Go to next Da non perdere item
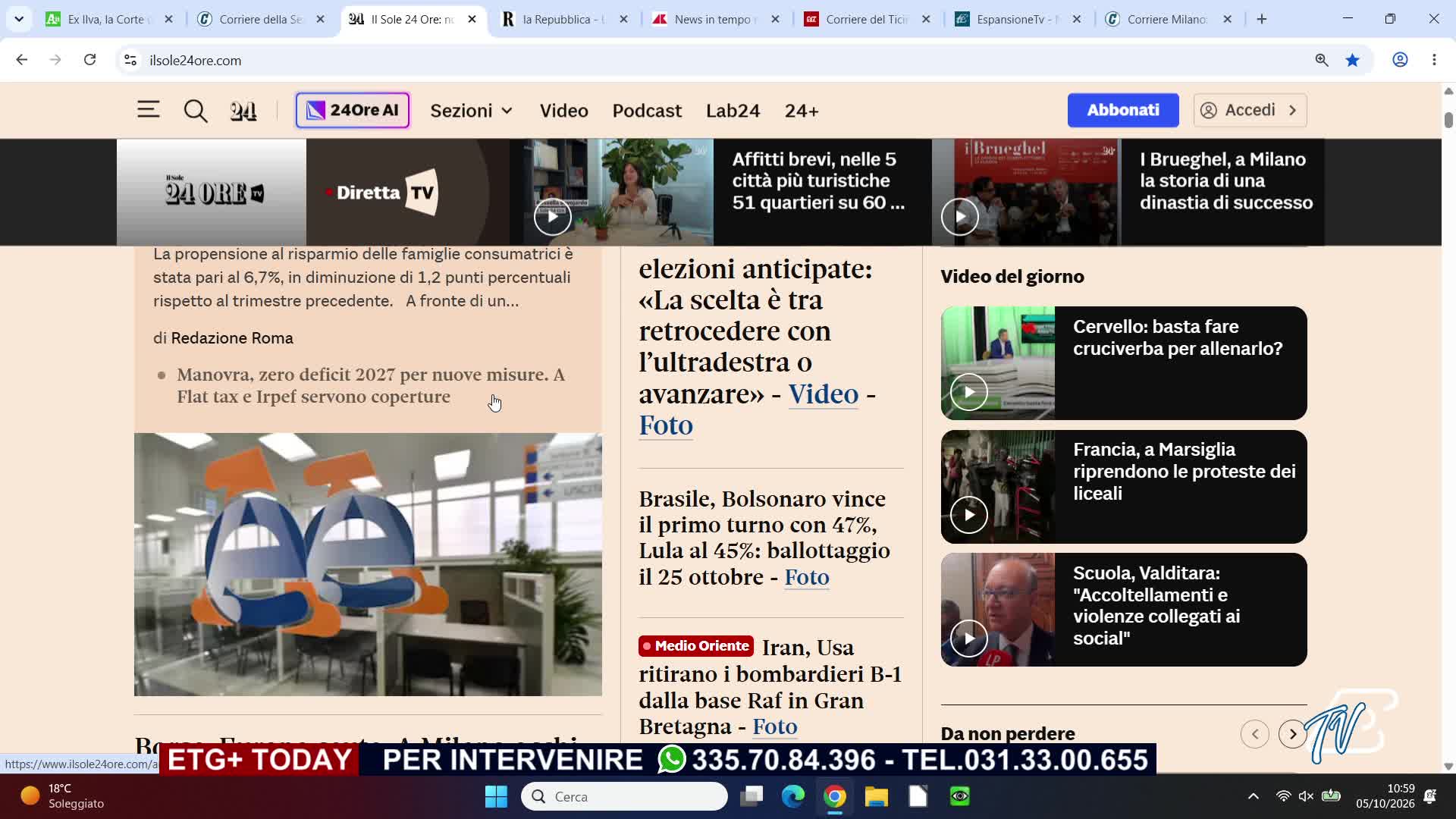The image size is (1456, 819). (1292, 734)
